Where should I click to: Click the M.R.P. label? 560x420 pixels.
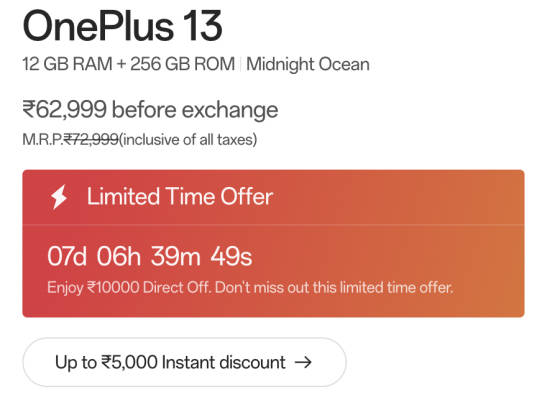[43, 139]
